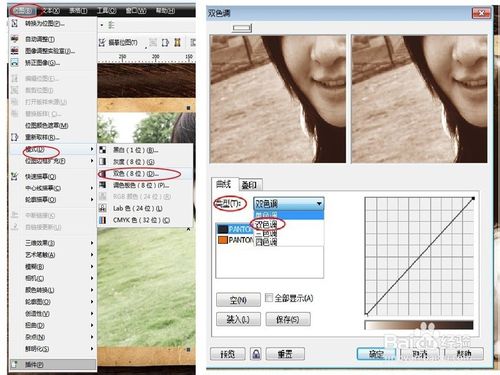Open the 文本 (Text) menu
This screenshot has height=375, width=500.
coord(51,11)
